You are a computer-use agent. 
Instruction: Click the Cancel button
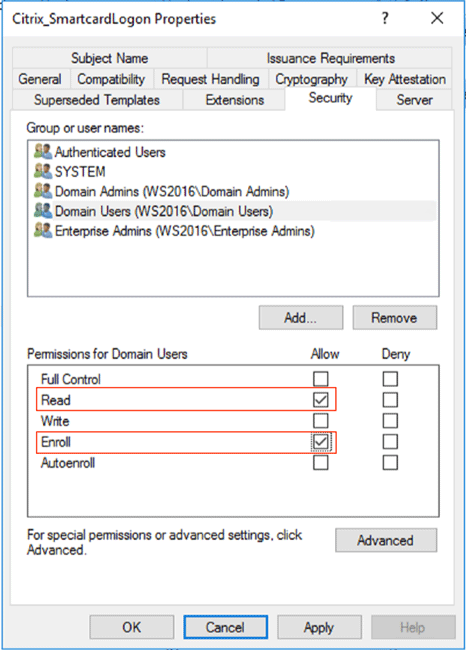coord(226,627)
